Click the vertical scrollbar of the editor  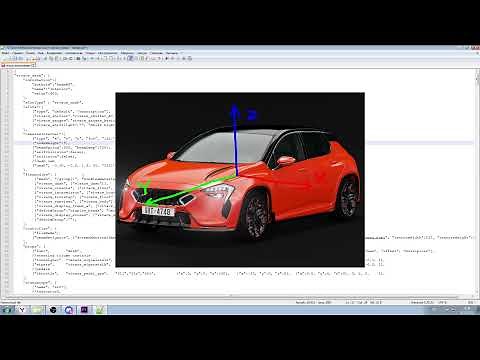(477, 182)
